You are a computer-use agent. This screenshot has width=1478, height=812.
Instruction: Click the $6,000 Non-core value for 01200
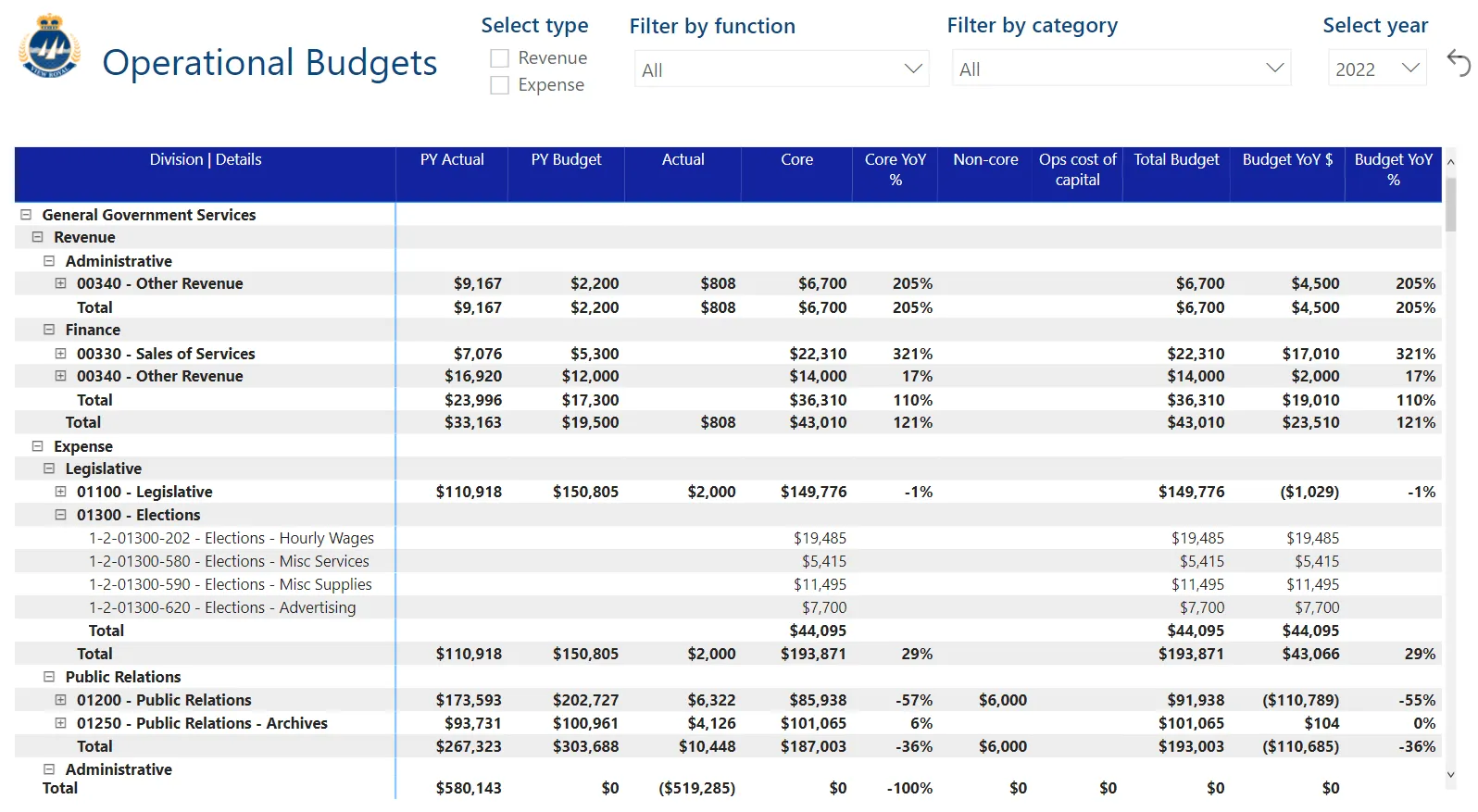pyautogui.click(x=1003, y=700)
